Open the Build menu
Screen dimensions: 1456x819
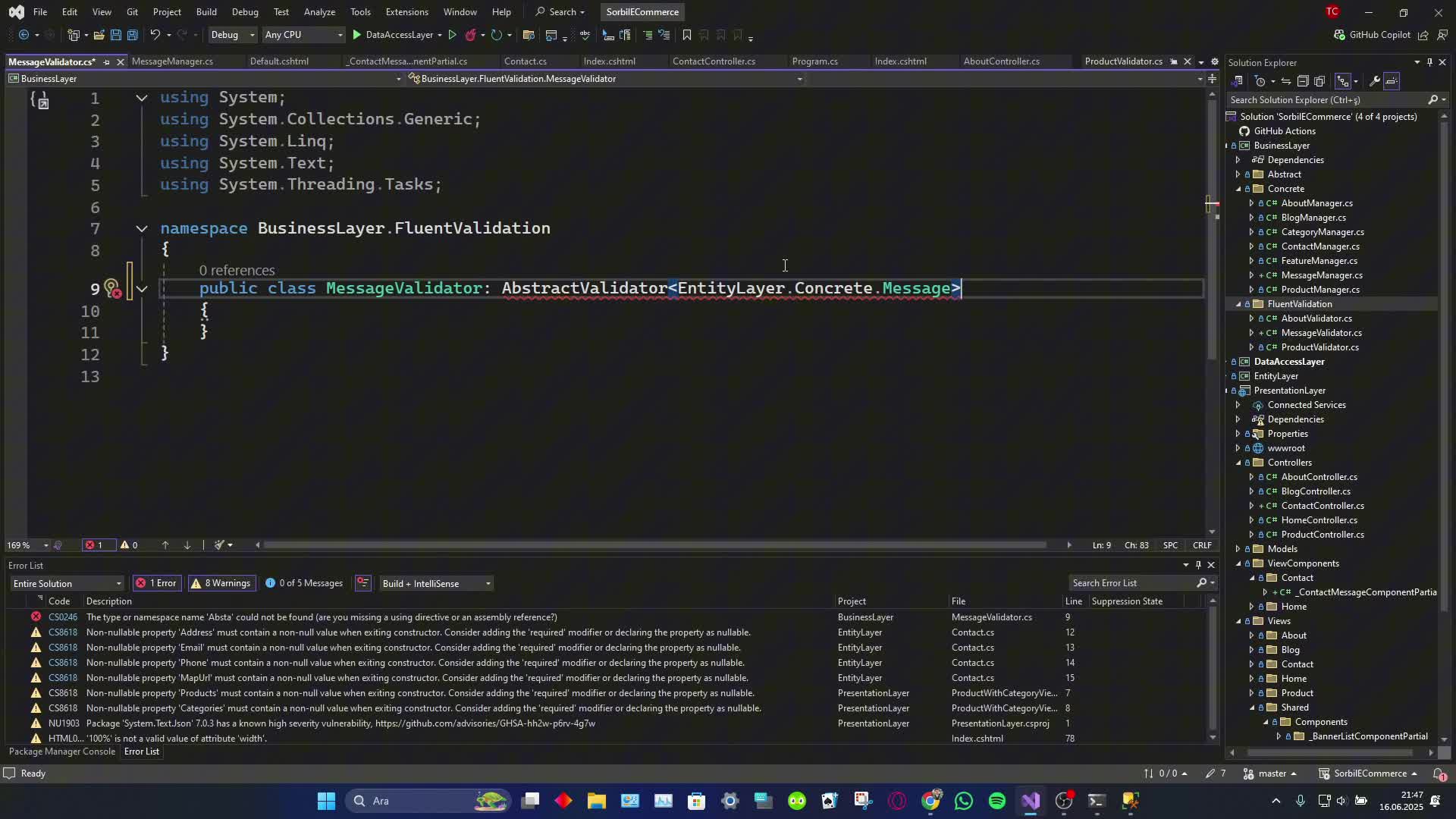[206, 12]
